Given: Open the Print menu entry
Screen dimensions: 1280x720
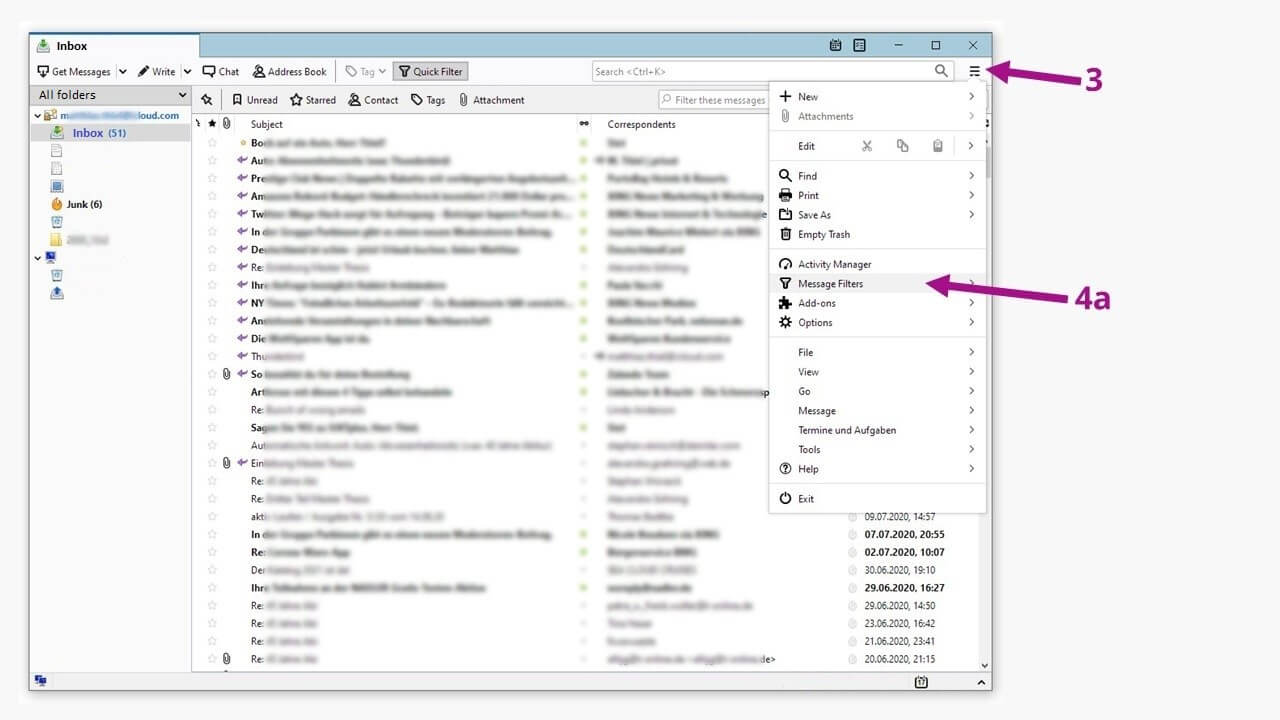Looking at the screenshot, I should pyautogui.click(x=877, y=196).
